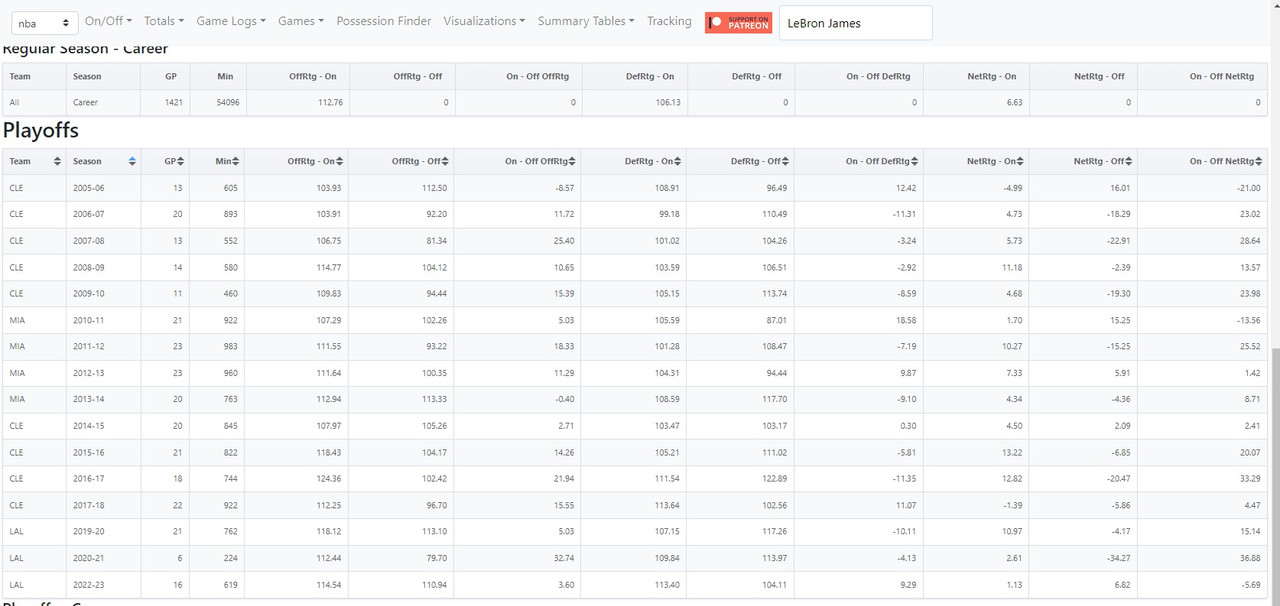This screenshot has width=1280, height=606.
Task: Select the 2007-08 season cell
Action: (102, 241)
